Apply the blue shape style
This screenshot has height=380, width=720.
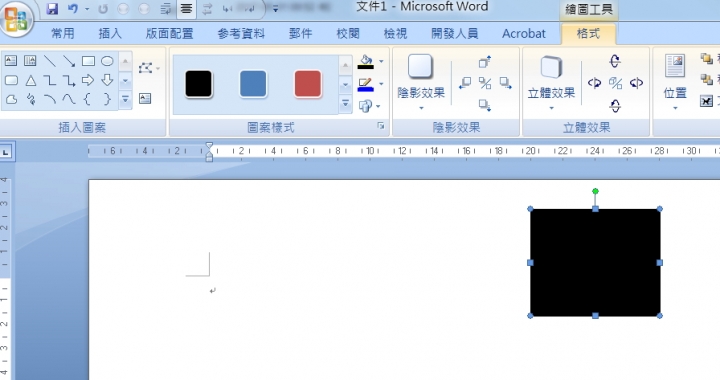253,84
